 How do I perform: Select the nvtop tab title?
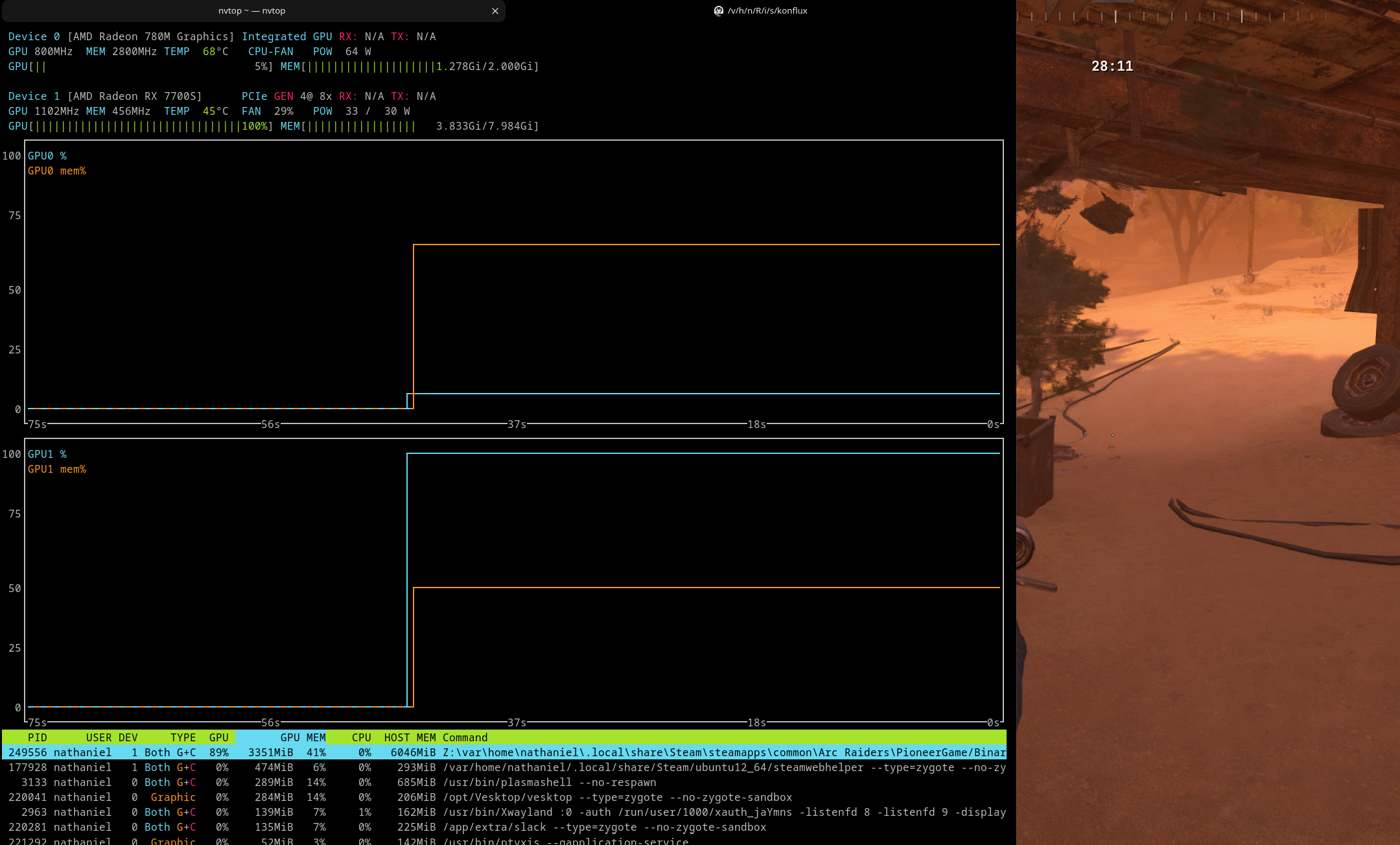[x=251, y=11]
